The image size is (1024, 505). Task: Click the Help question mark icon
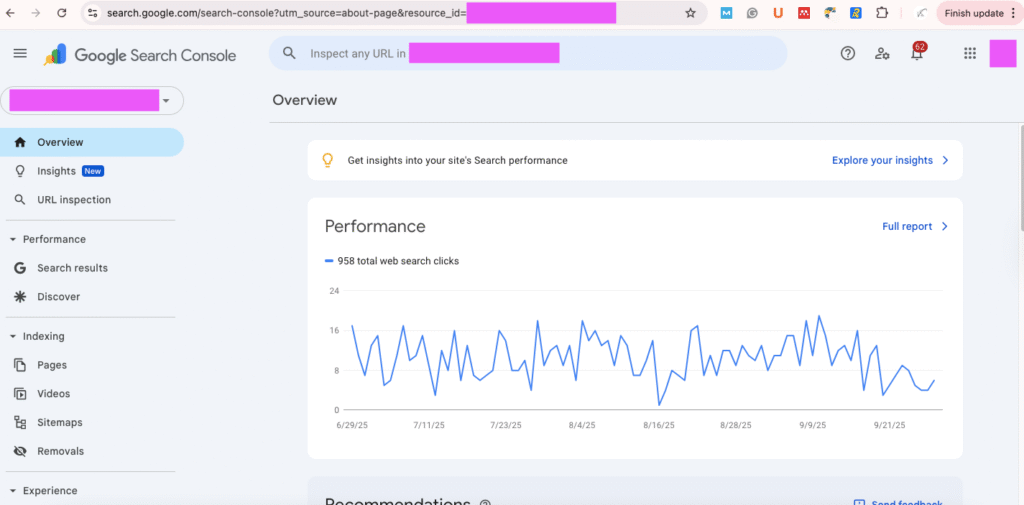tap(848, 54)
